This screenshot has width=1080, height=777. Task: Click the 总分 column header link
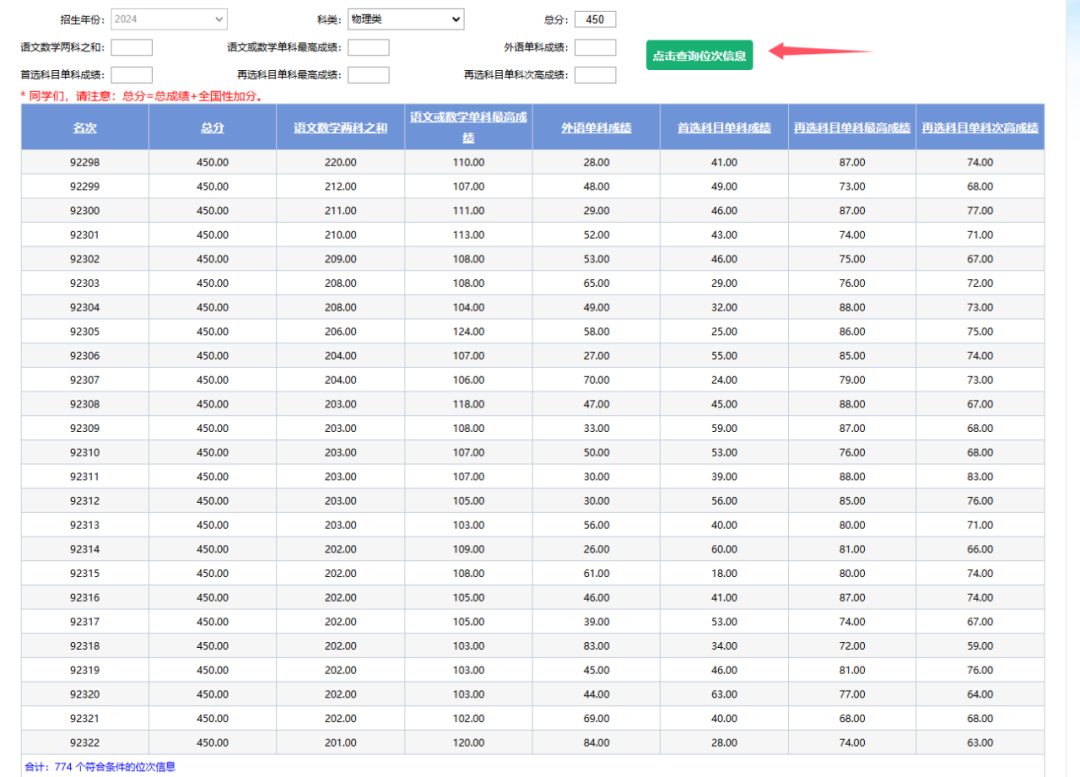click(212, 128)
